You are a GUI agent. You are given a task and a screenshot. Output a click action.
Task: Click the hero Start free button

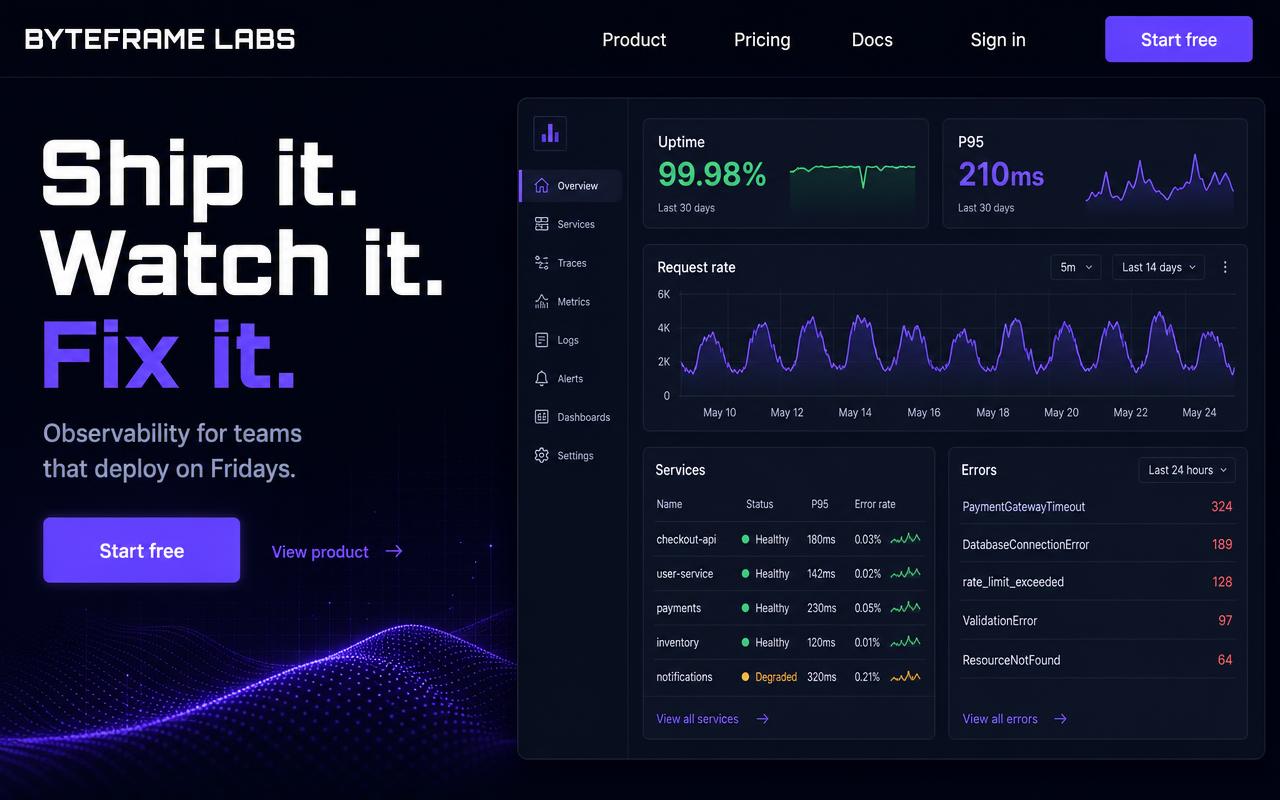(x=141, y=550)
